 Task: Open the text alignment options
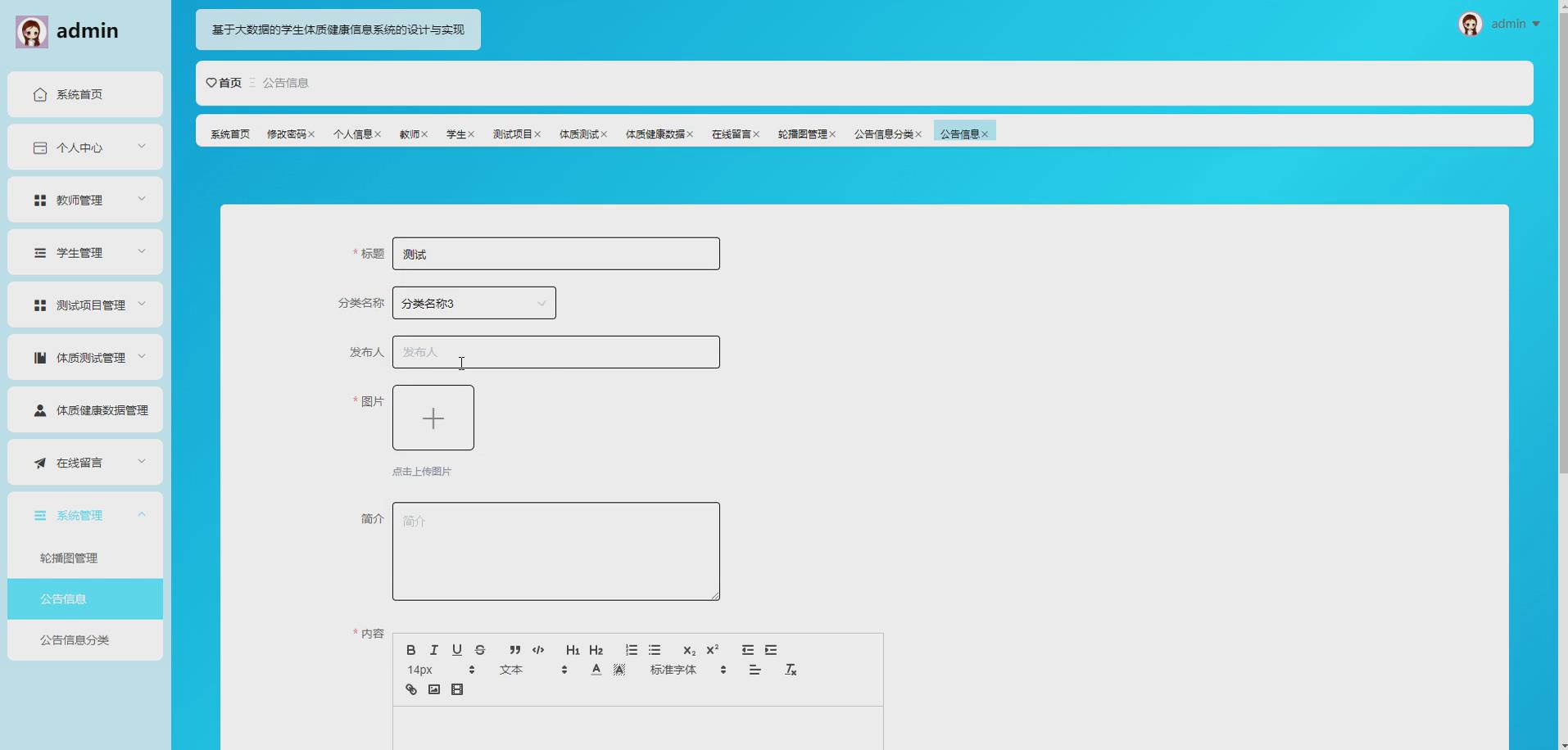[755, 670]
